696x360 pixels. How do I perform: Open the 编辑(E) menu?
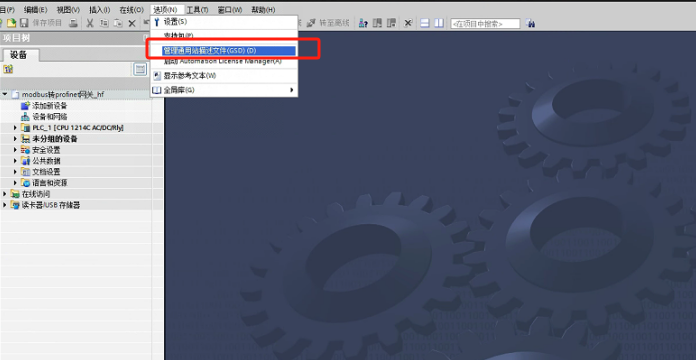(x=36, y=10)
